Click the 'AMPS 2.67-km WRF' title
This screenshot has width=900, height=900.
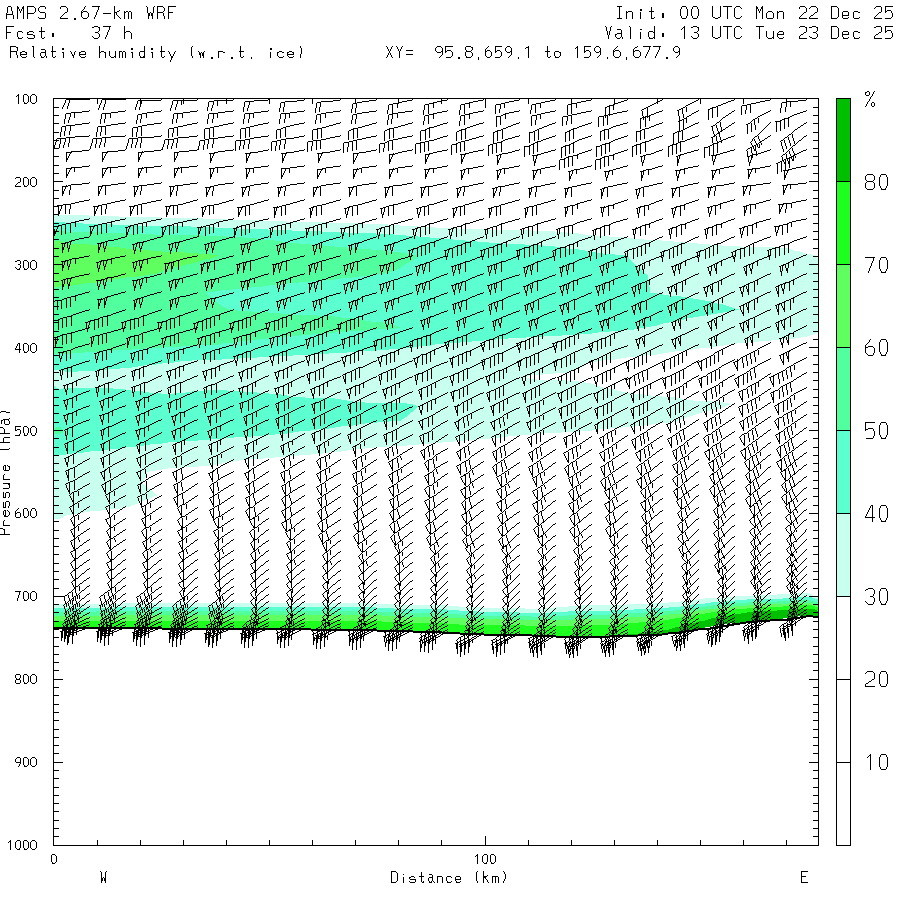coord(90,13)
